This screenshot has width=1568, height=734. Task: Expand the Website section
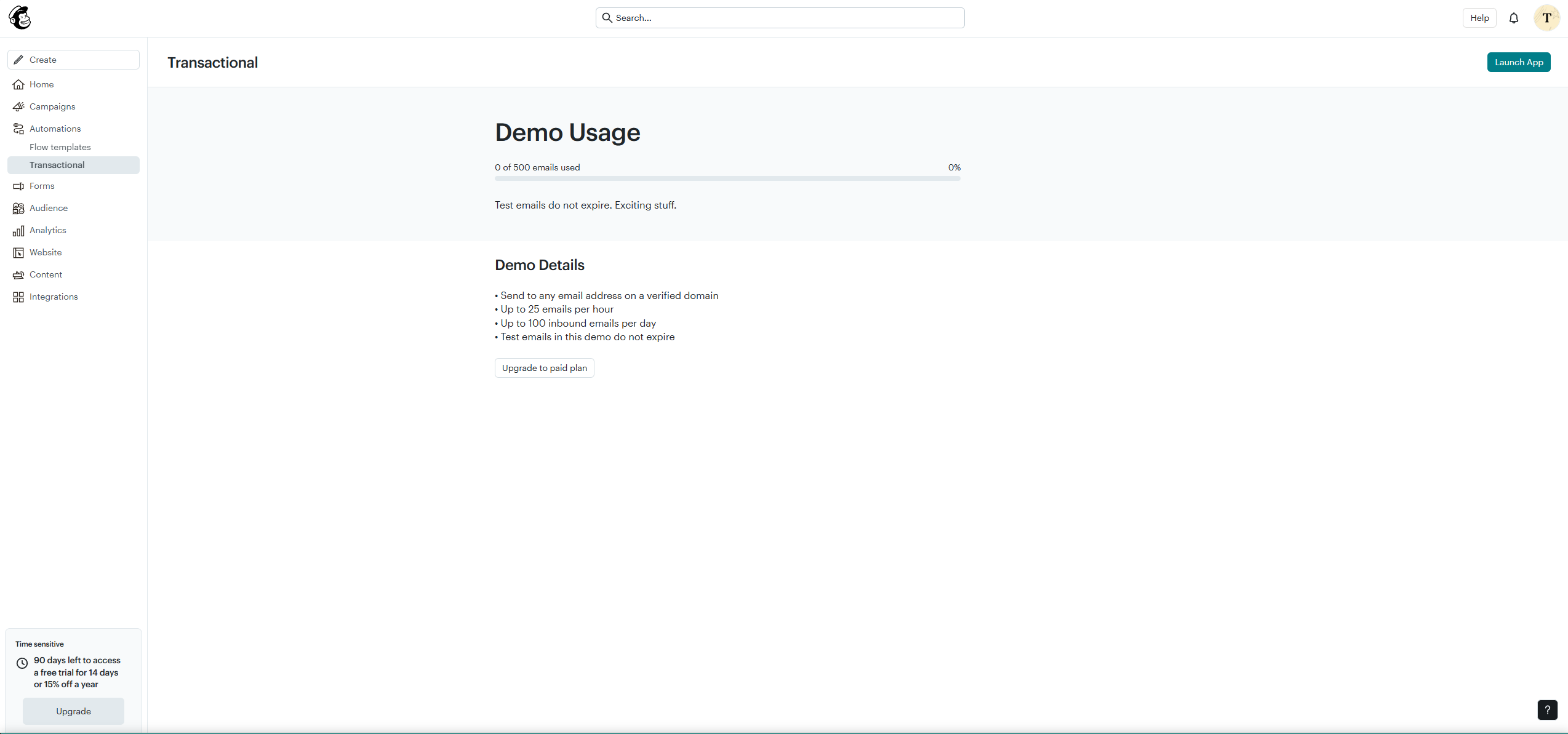click(x=73, y=252)
